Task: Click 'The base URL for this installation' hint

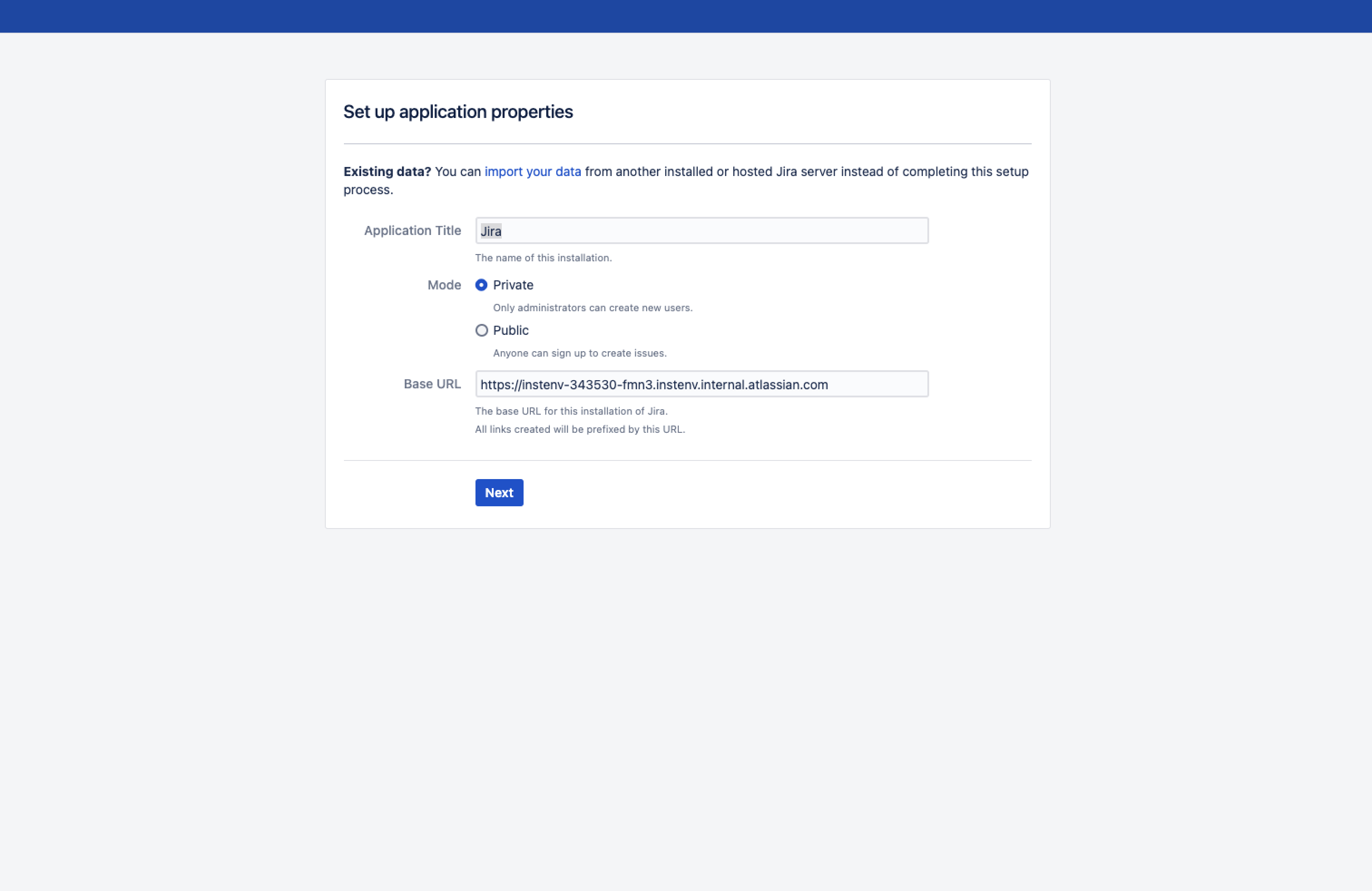Action: [x=571, y=411]
